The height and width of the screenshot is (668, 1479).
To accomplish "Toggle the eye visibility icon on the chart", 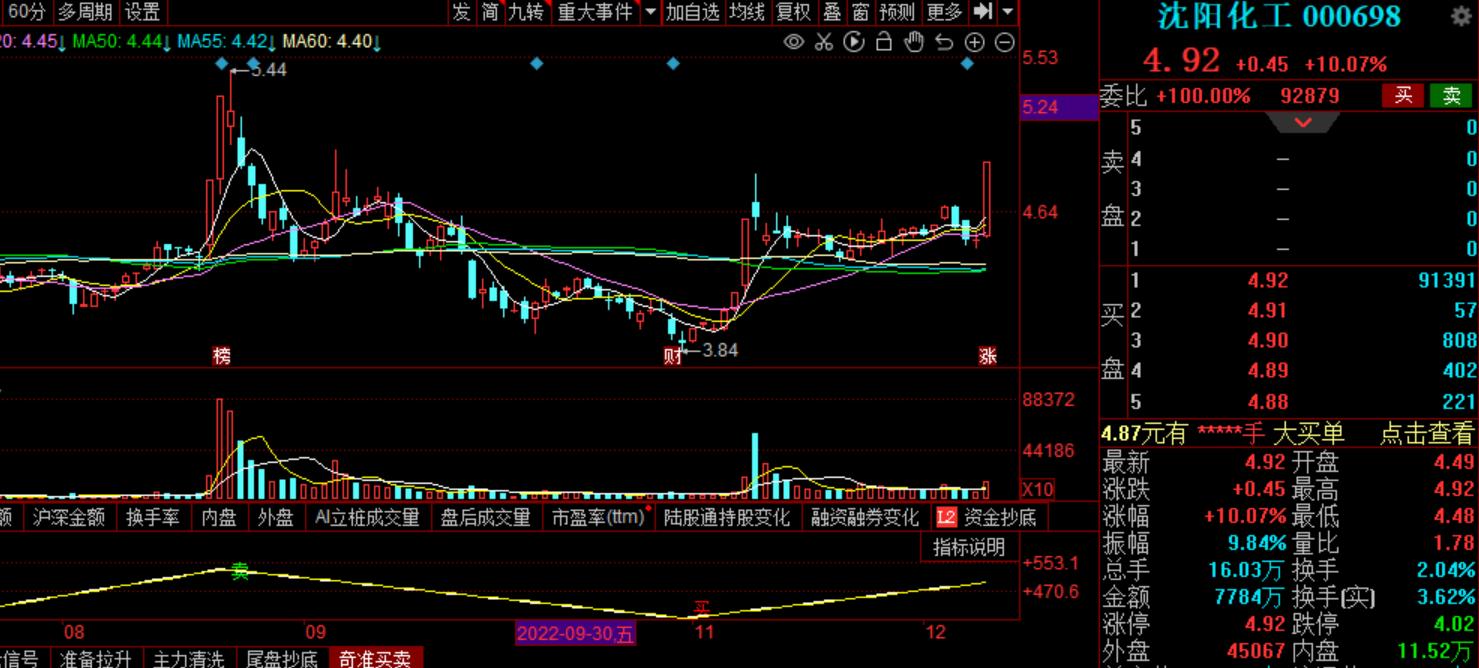I will pyautogui.click(x=794, y=42).
